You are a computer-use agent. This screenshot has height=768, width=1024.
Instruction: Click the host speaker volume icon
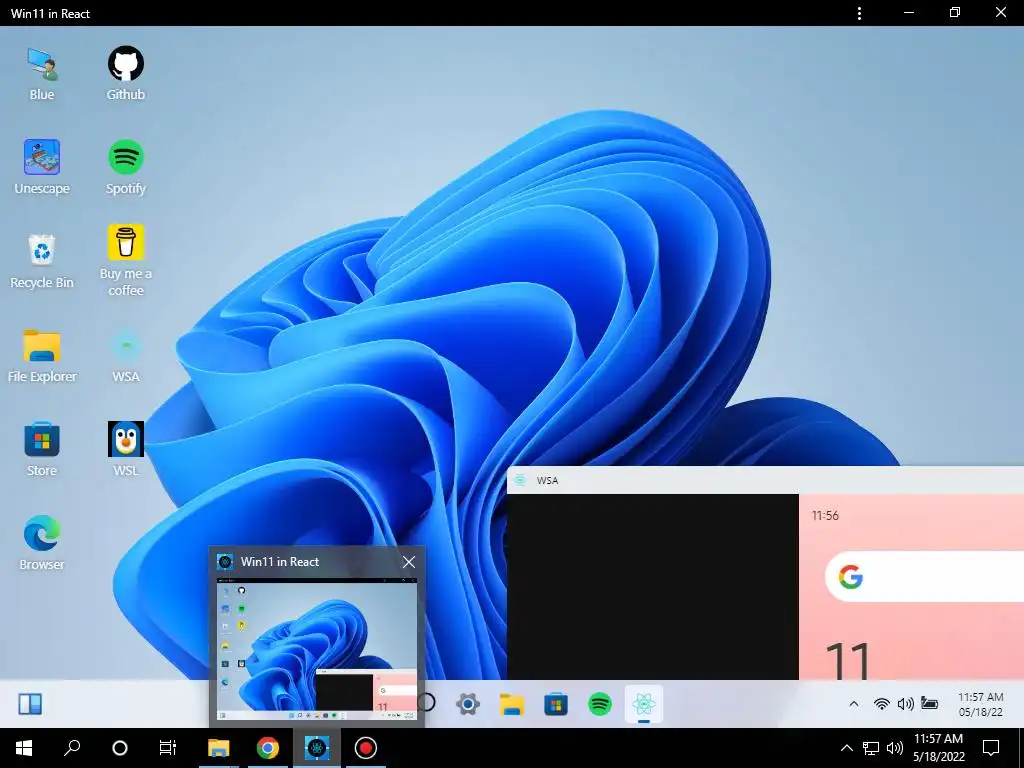click(895, 748)
